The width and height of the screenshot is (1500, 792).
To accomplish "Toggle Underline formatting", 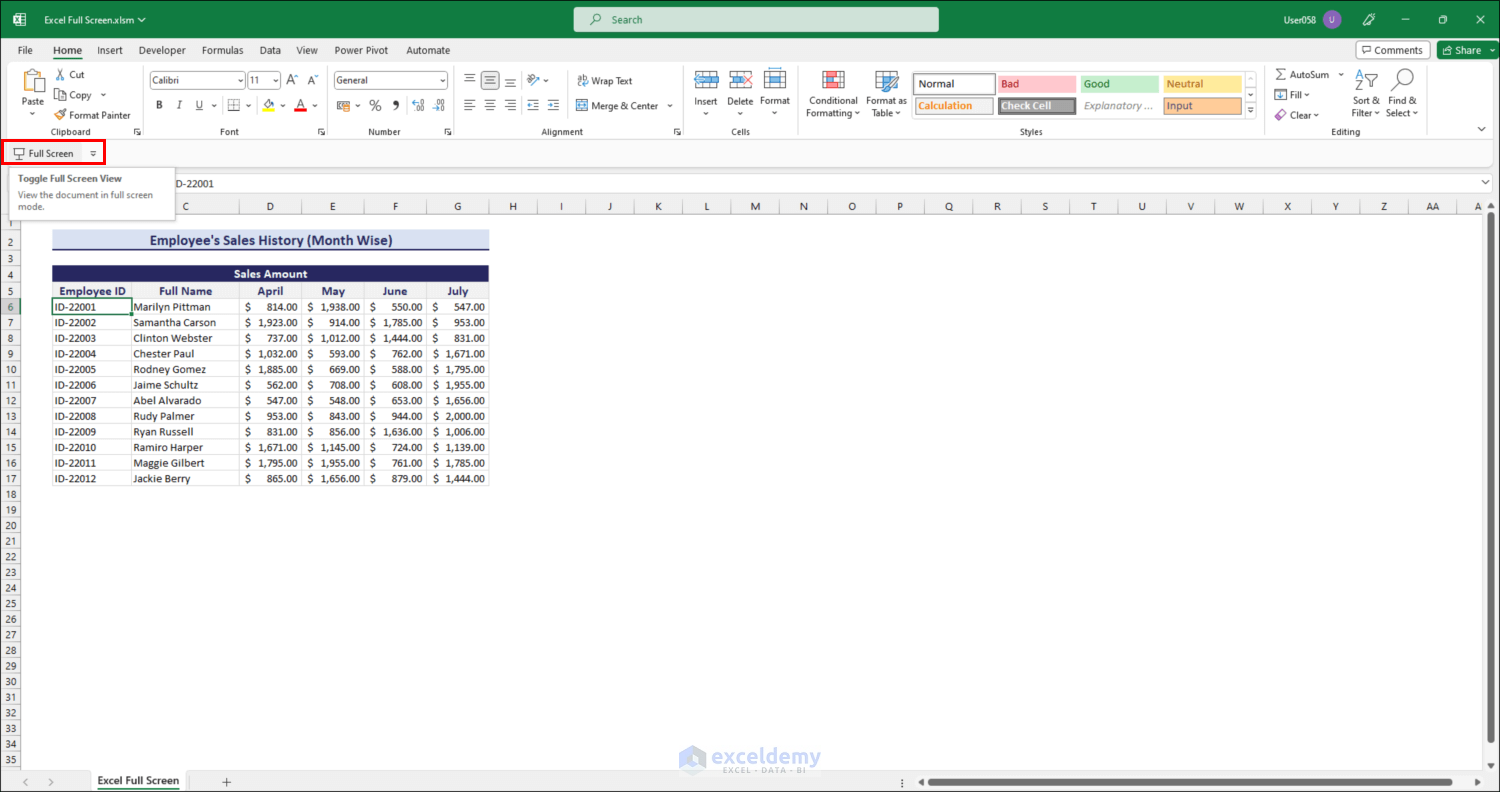I will click(199, 105).
